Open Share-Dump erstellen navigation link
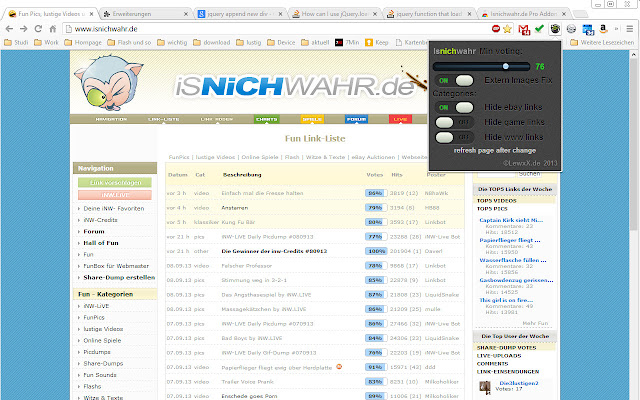 (x=119, y=278)
